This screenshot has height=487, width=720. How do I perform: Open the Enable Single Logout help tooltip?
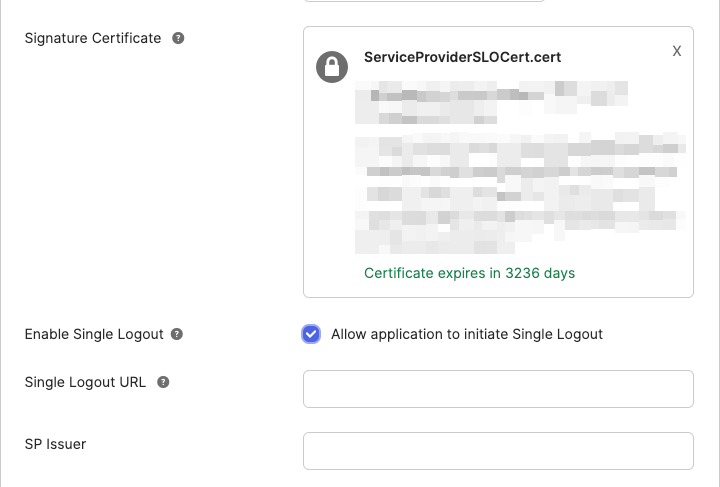[x=177, y=334]
